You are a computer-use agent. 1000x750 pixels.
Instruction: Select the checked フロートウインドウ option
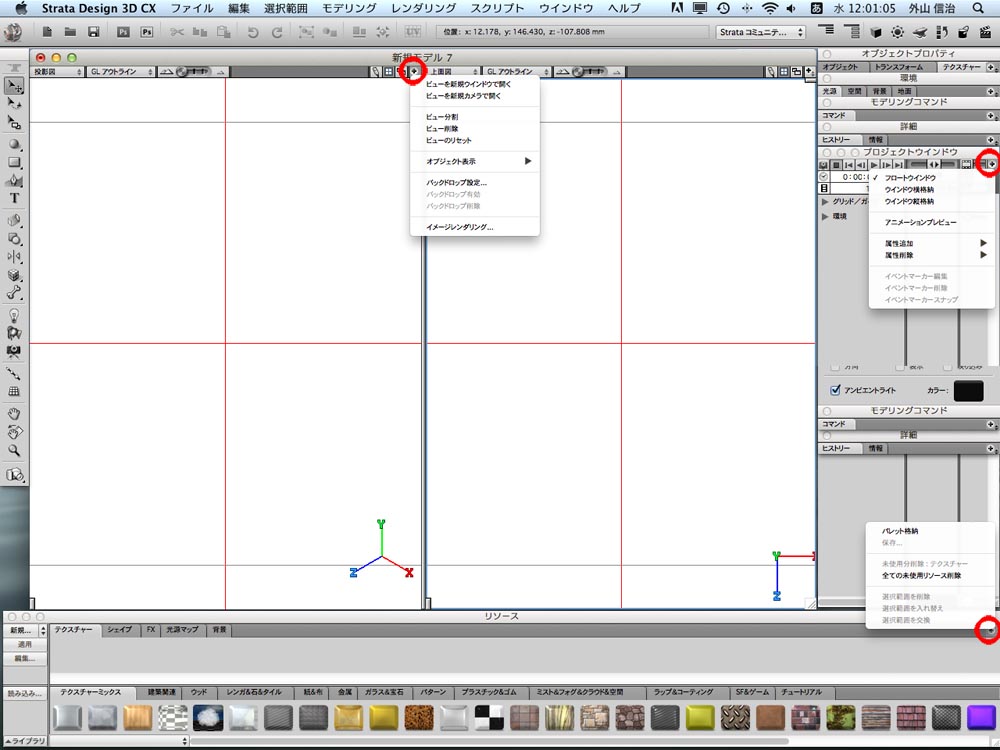click(909, 178)
